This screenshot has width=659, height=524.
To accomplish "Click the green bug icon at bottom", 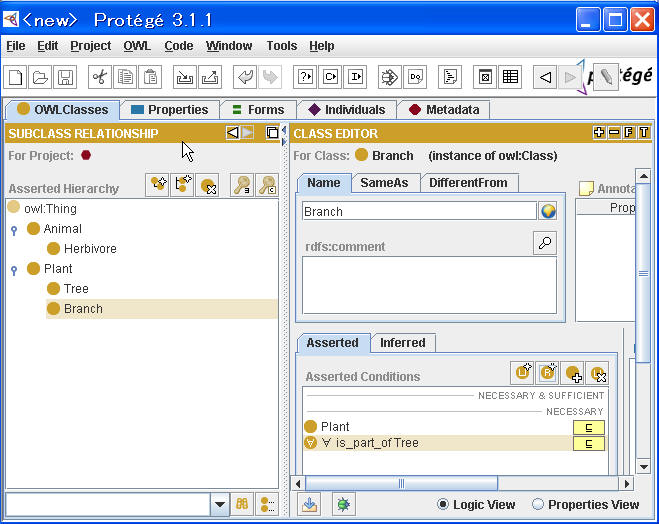I will (343, 505).
